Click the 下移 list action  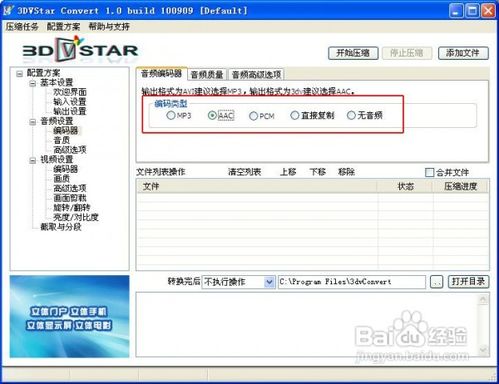pos(318,172)
